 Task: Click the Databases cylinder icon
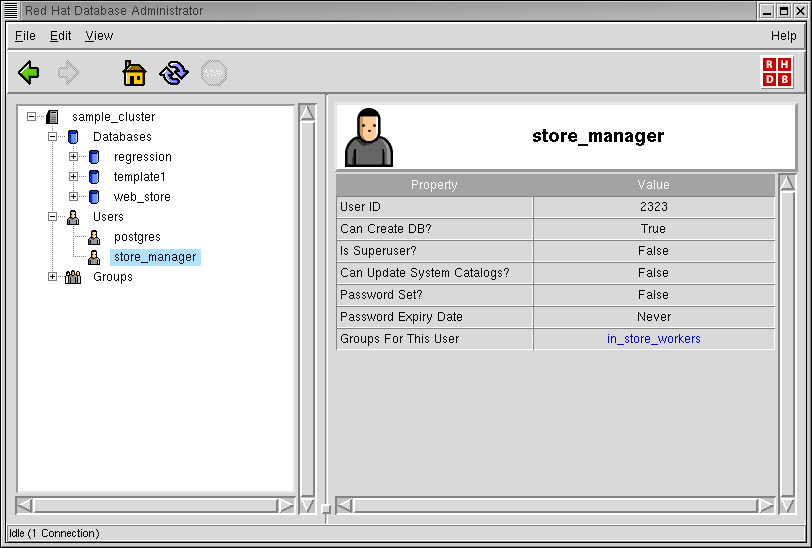click(73, 137)
